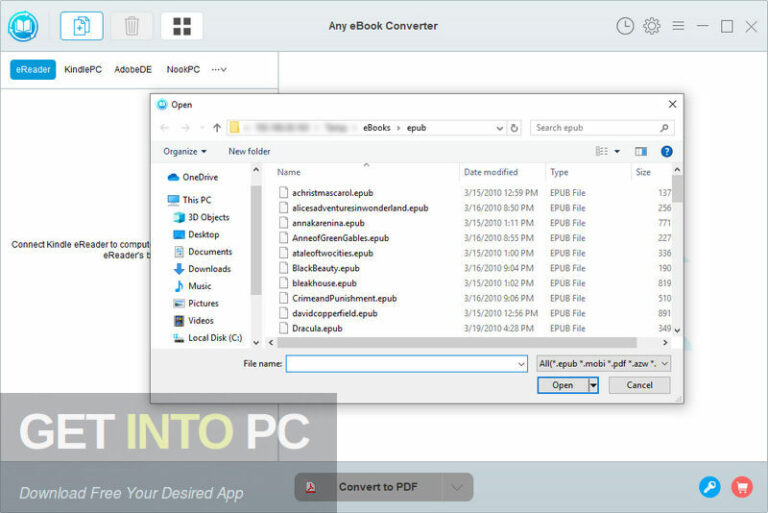This screenshot has height=513, width=768.
Task: Select the eReader tab
Action: (33, 70)
